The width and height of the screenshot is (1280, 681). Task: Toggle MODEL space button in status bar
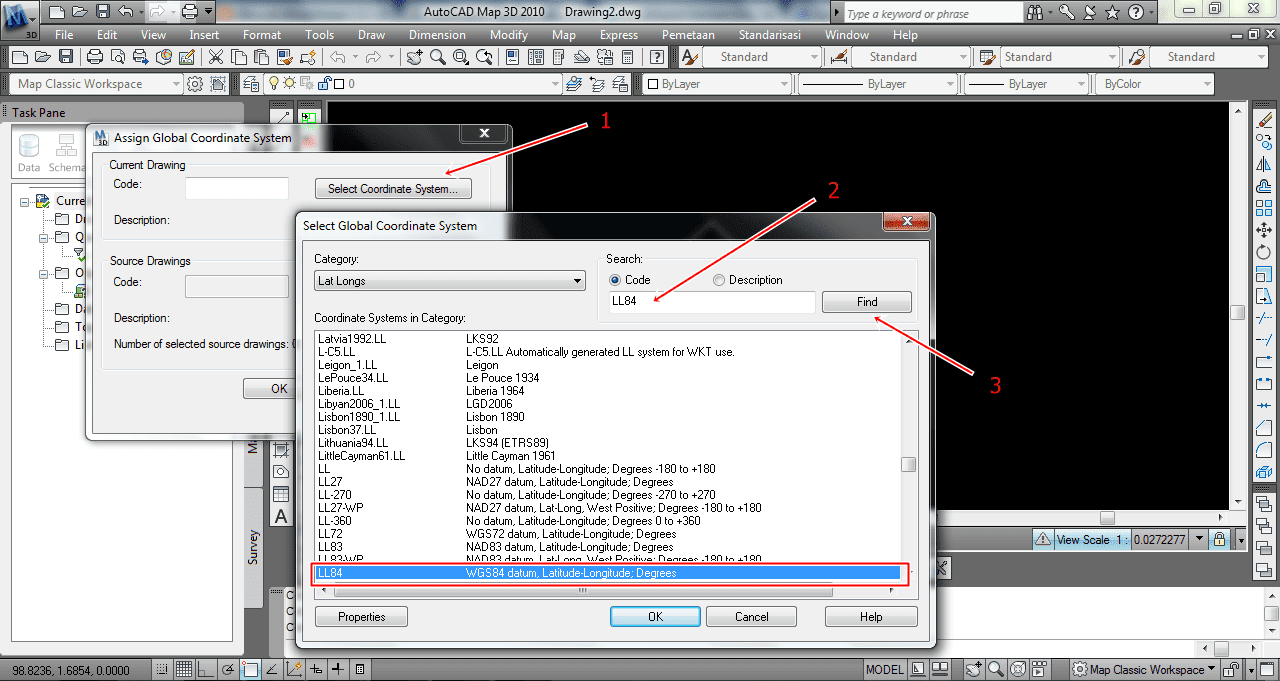click(884, 669)
